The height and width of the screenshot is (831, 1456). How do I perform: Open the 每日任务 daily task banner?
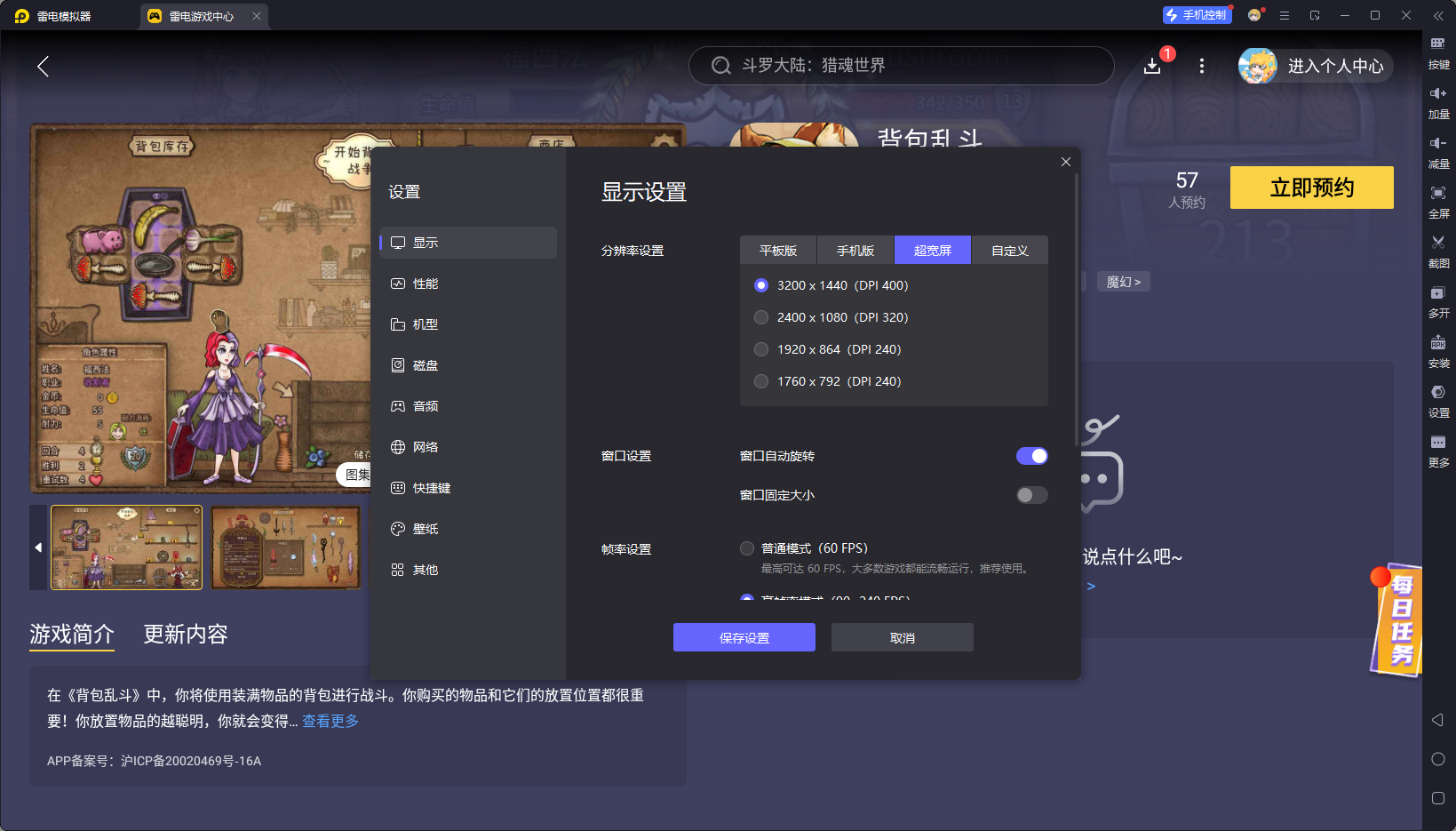click(x=1396, y=620)
